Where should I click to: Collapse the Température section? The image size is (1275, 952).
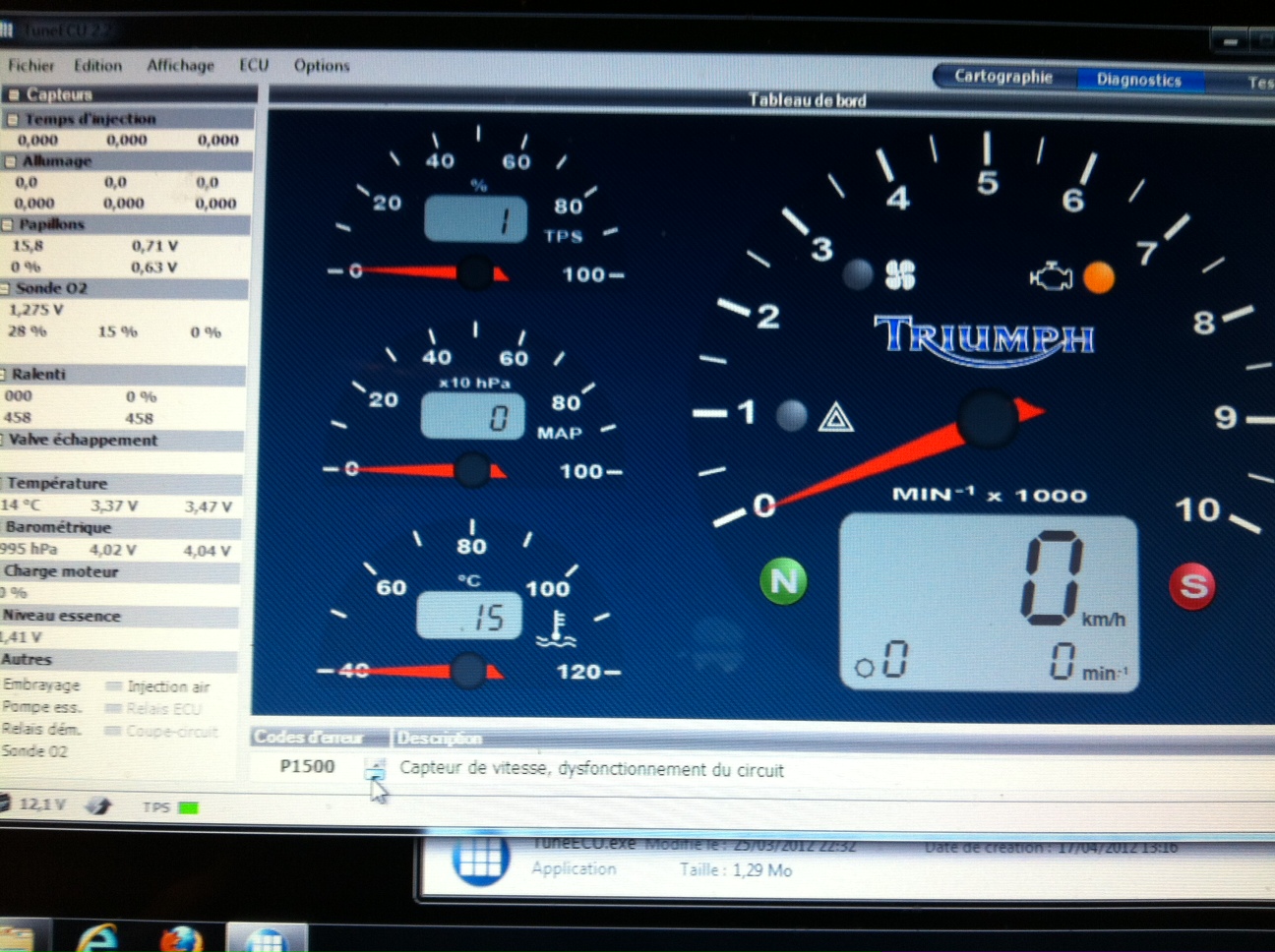click(3, 483)
